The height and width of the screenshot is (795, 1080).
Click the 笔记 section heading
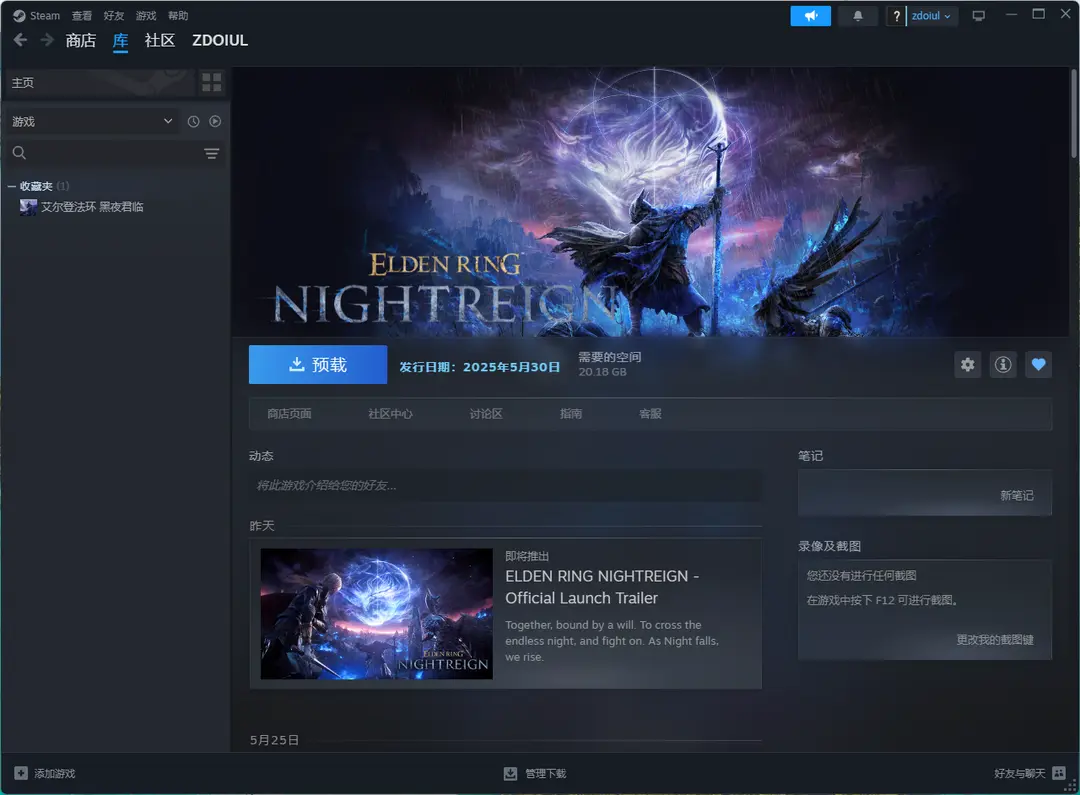pyautogui.click(x=810, y=456)
